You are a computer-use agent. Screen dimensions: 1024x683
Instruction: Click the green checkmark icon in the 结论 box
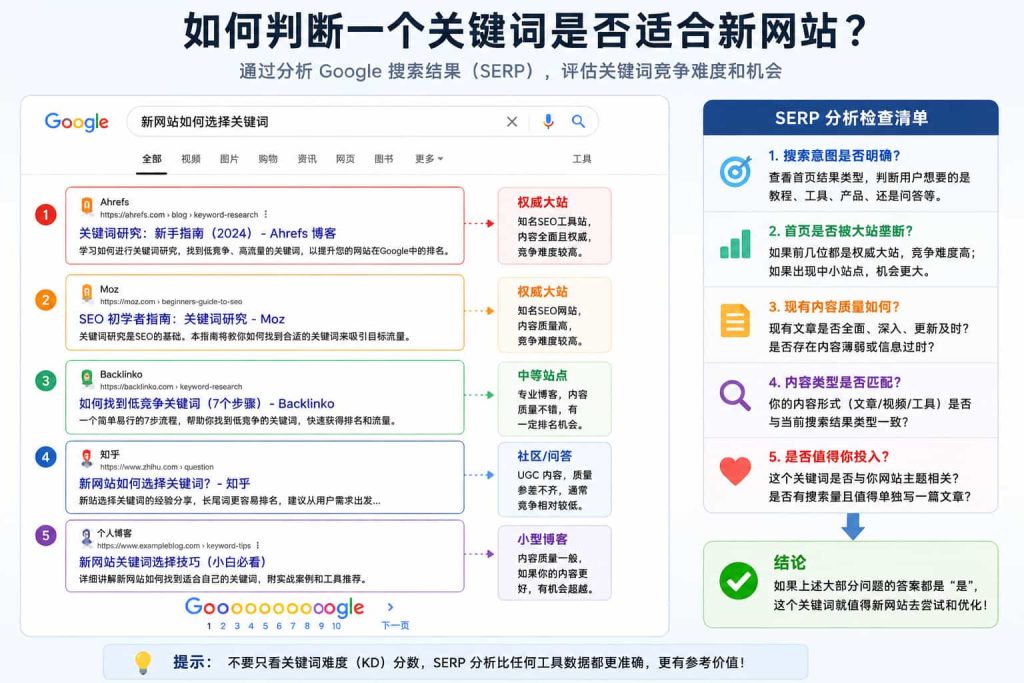[739, 580]
